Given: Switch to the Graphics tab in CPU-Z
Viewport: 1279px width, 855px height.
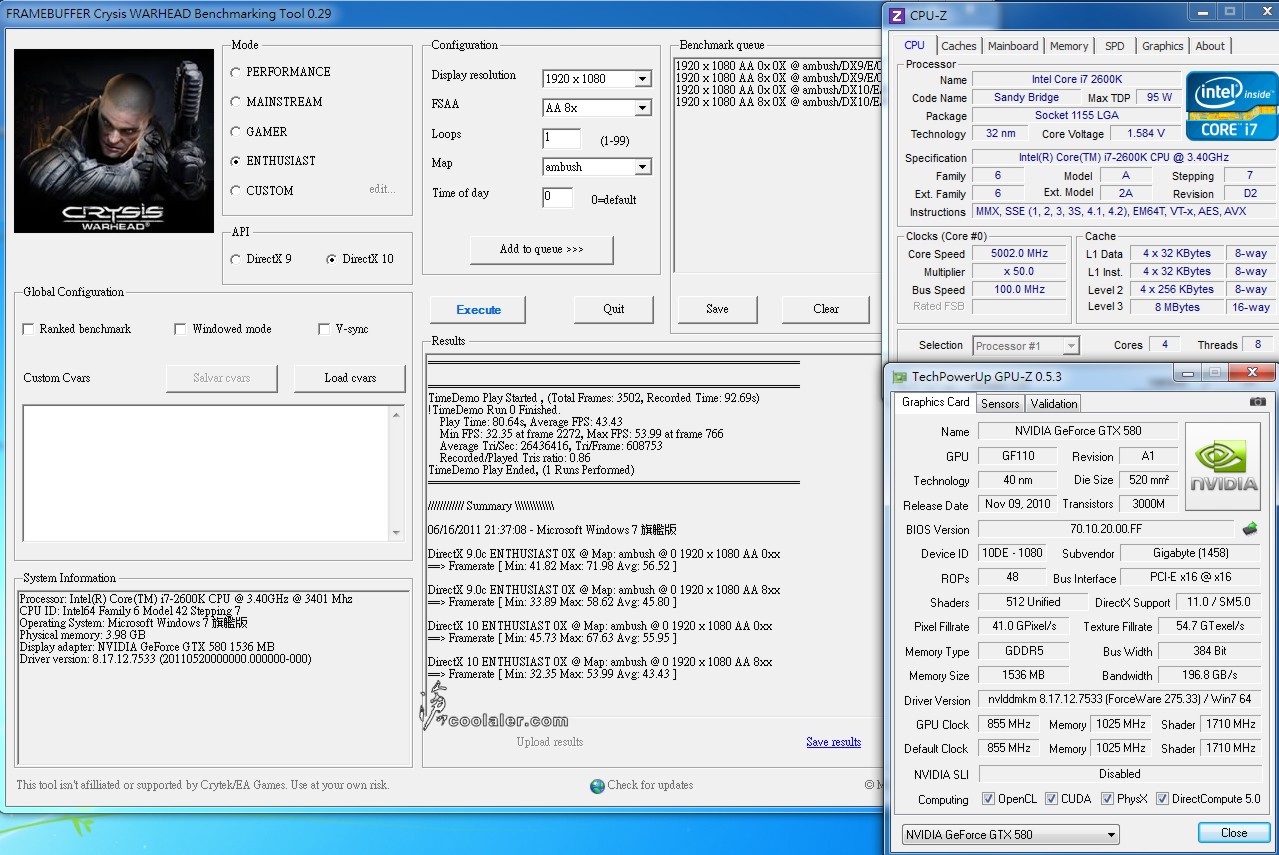Looking at the screenshot, I should [1162, 46].
